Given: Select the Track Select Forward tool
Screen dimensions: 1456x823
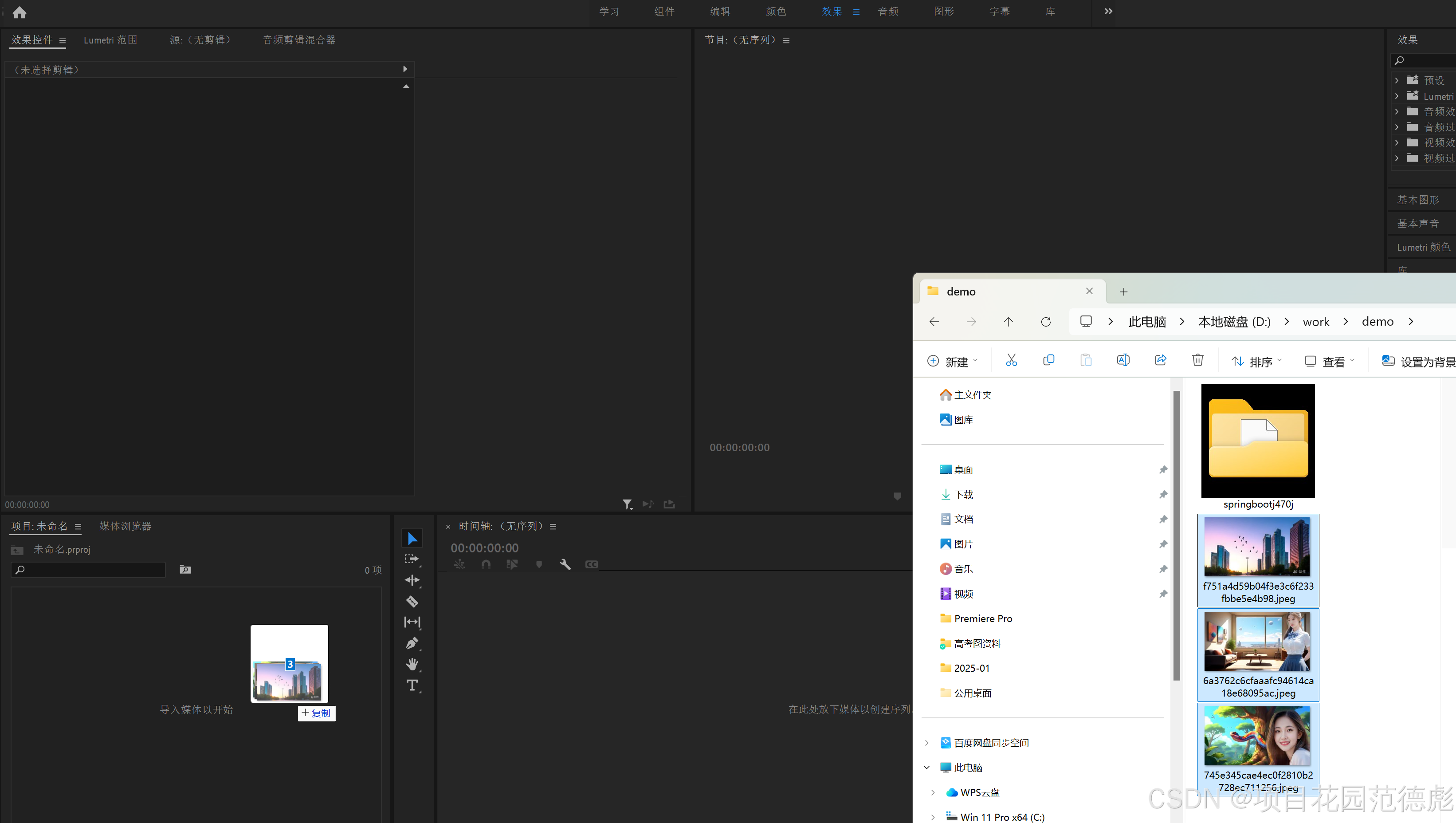Looking at the screenshot, I should pyautogui.click(x=412, y=559).
